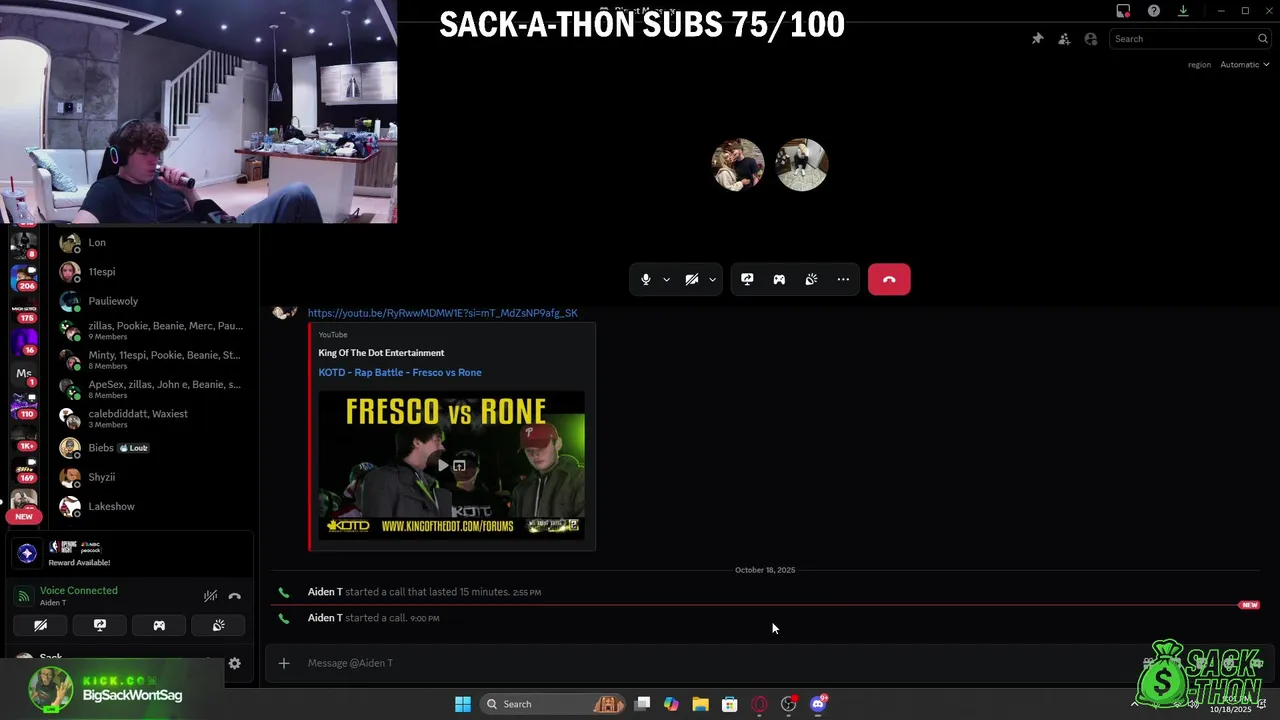The image size is (1280, 720).
Task: Open more call options (three dots)
Action: (x=843, y=280)
